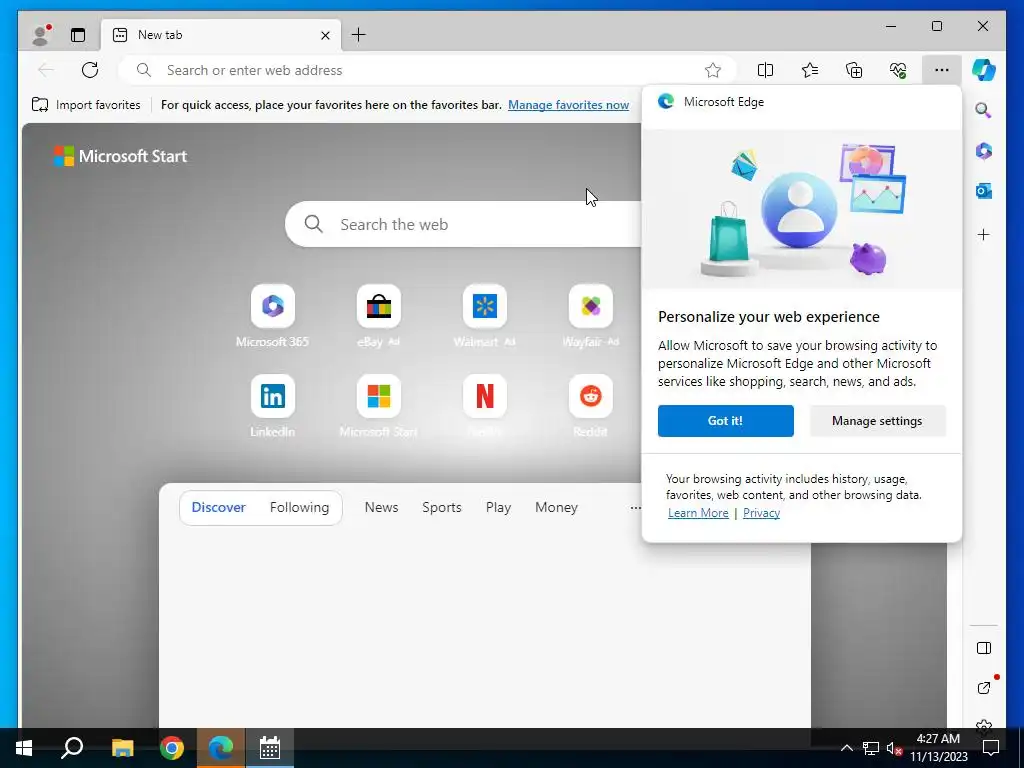The width and height of the screenshot is (1024, 768).
Task: Click muted volume tray icon
Action: pyautogui.click(x=894, y=748)
